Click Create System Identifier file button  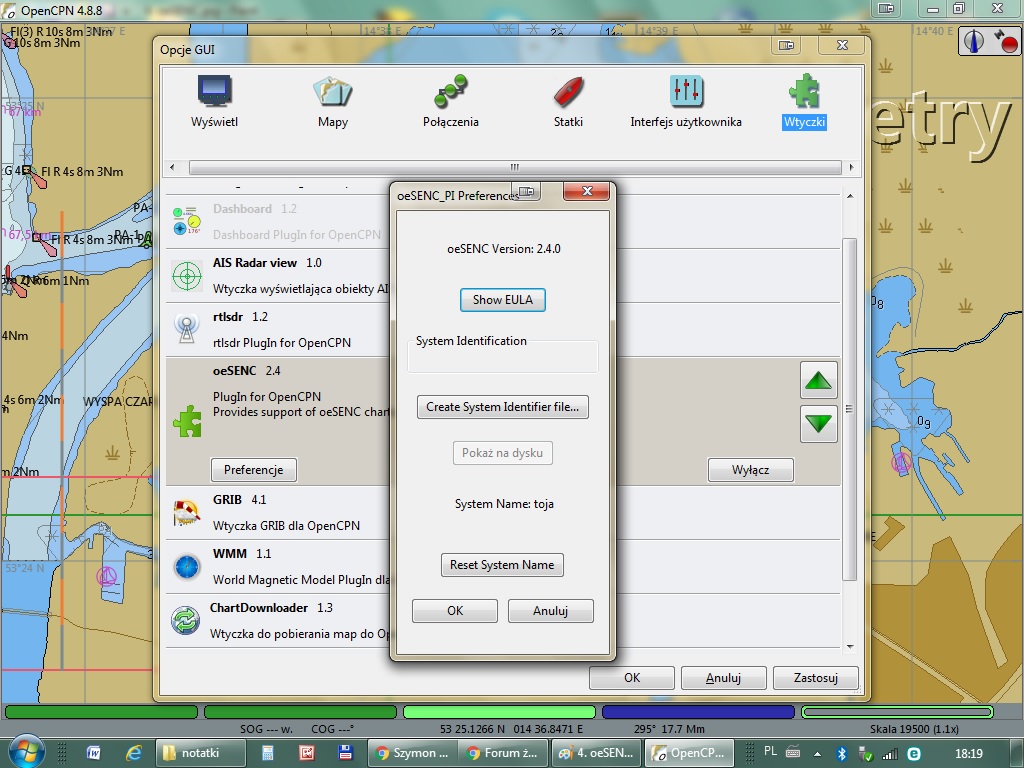(x=502, y=407)
